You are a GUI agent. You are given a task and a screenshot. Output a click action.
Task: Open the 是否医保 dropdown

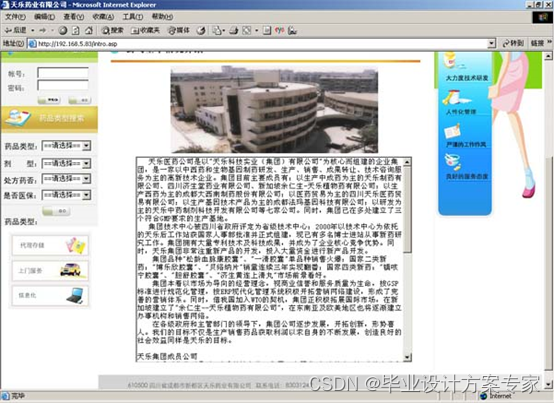pyautogui.click(x=66, y=195)
